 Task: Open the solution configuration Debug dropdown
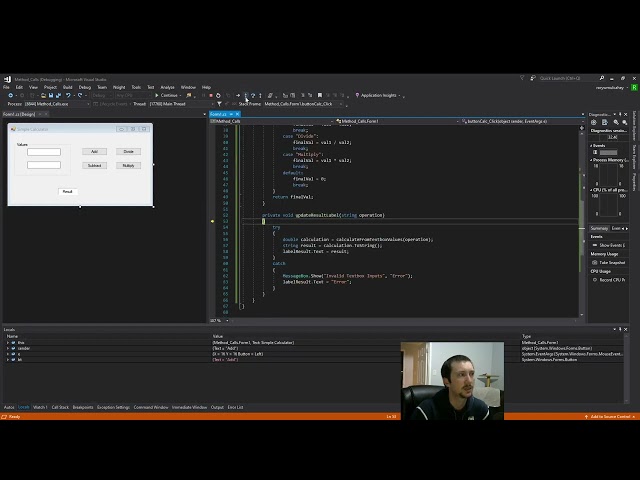tap(102, 96)
